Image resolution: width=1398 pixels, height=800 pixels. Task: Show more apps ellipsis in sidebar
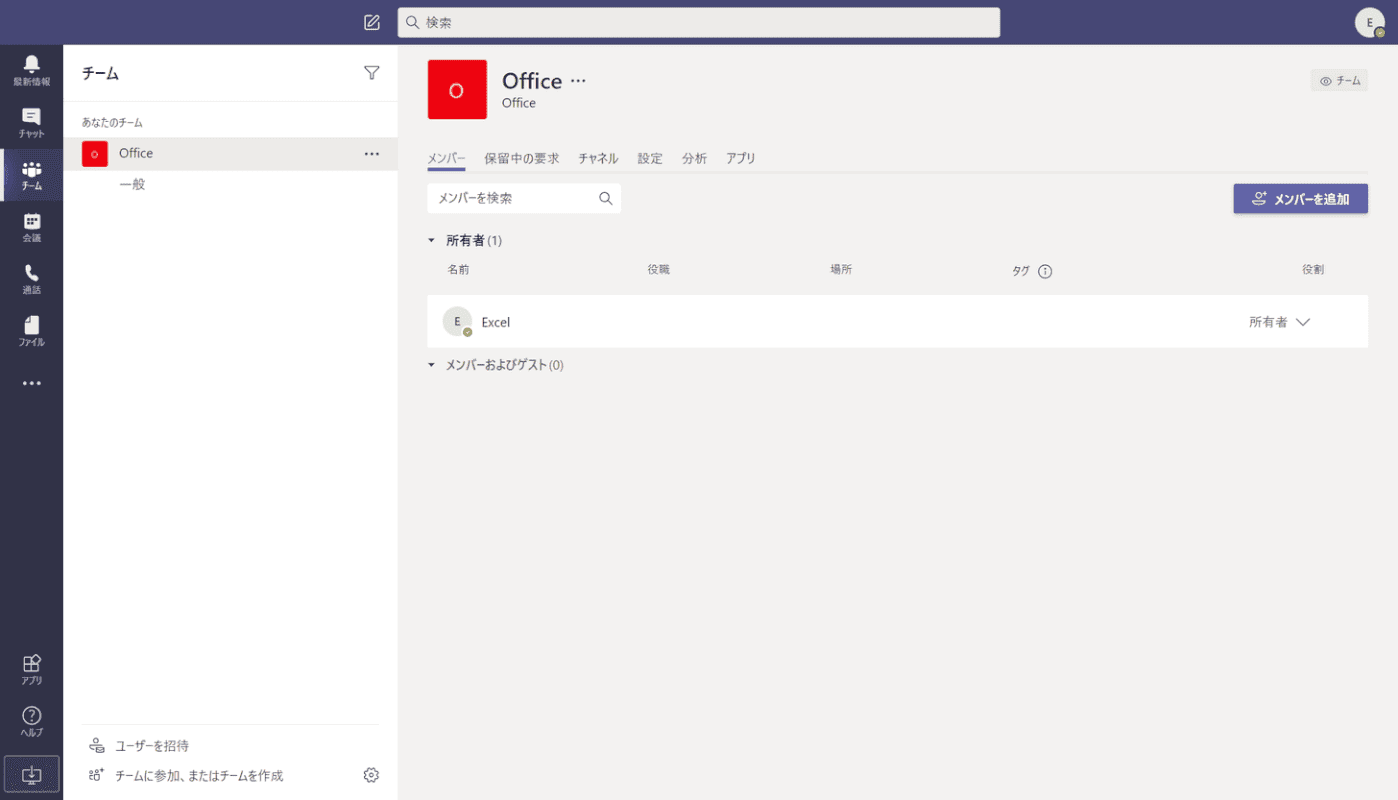(31, 383)
